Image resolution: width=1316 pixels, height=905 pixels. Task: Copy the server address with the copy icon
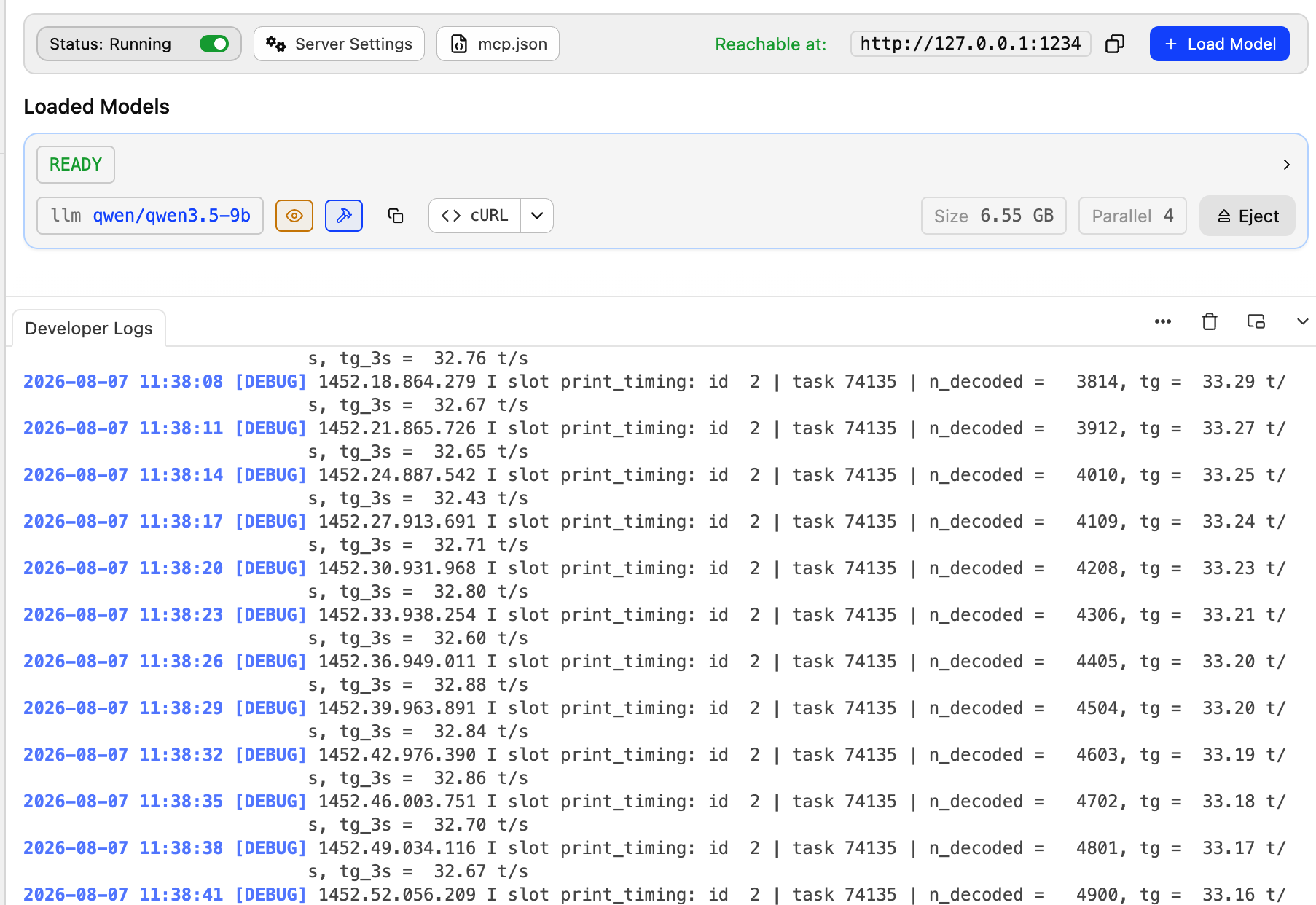point(1115,44)
